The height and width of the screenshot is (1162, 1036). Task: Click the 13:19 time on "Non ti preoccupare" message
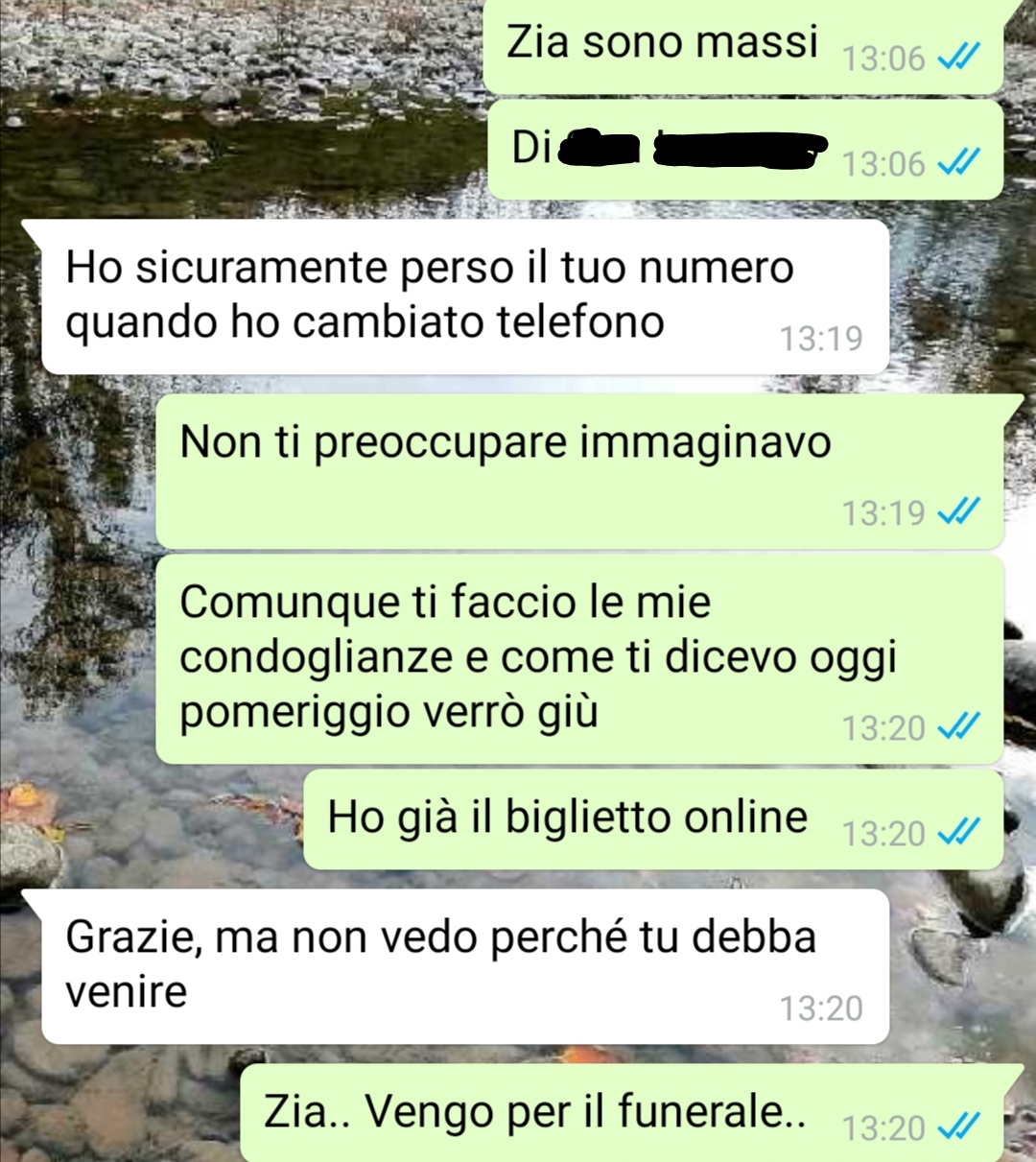pyautogui.click(x=883, y=513)
